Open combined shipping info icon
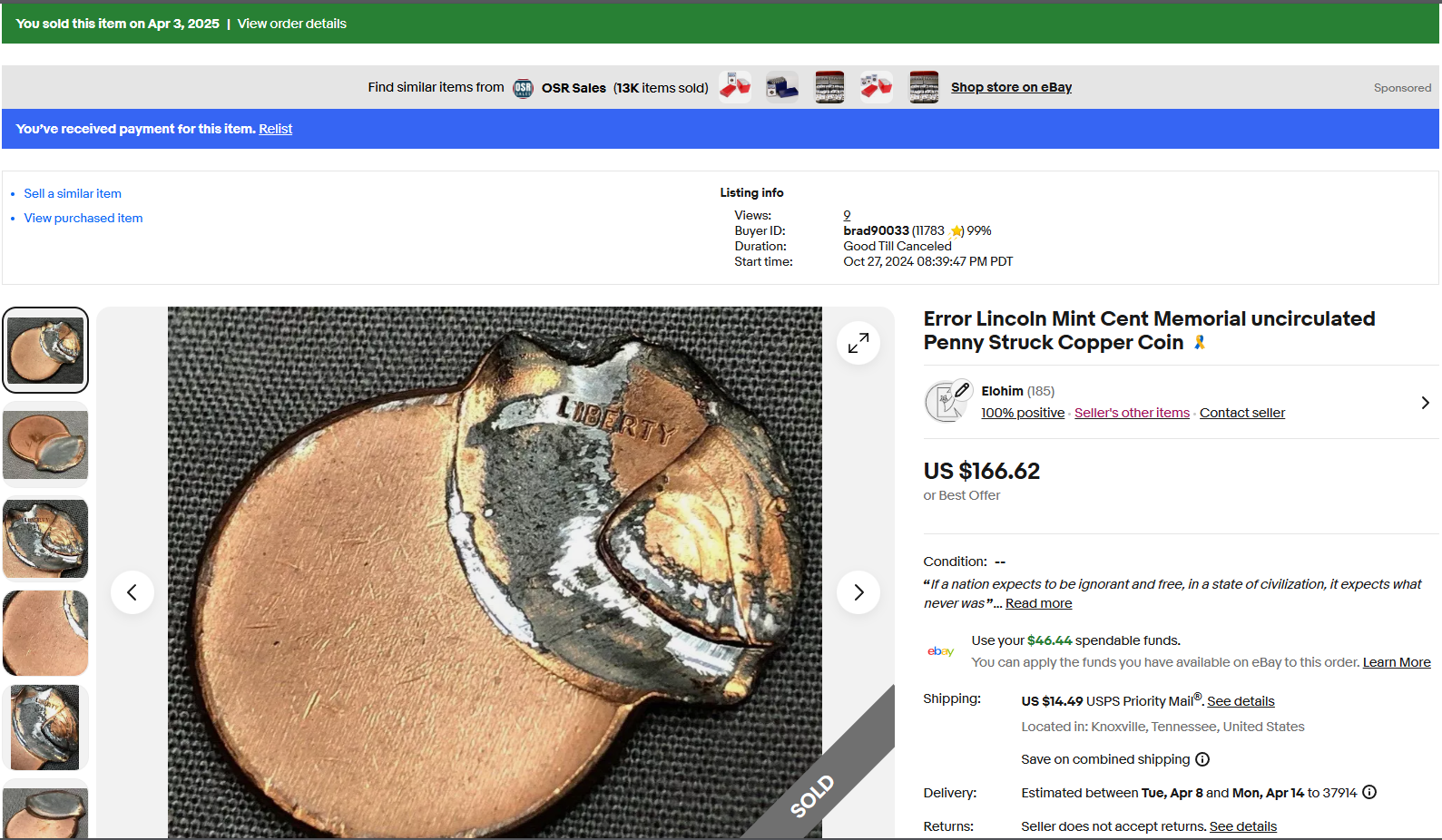The width and height of the screenshot is (1442, 840). pyautogui.click(x=1202, y=759)
